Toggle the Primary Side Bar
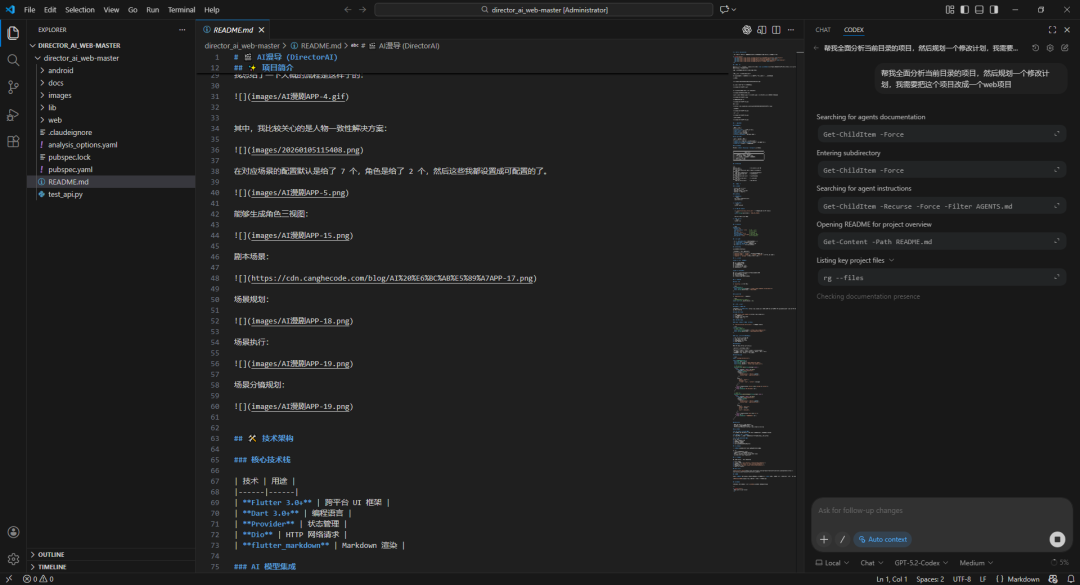Image resolution: width=1080 pixels, height=585 pixels. (x=964, y=10)
